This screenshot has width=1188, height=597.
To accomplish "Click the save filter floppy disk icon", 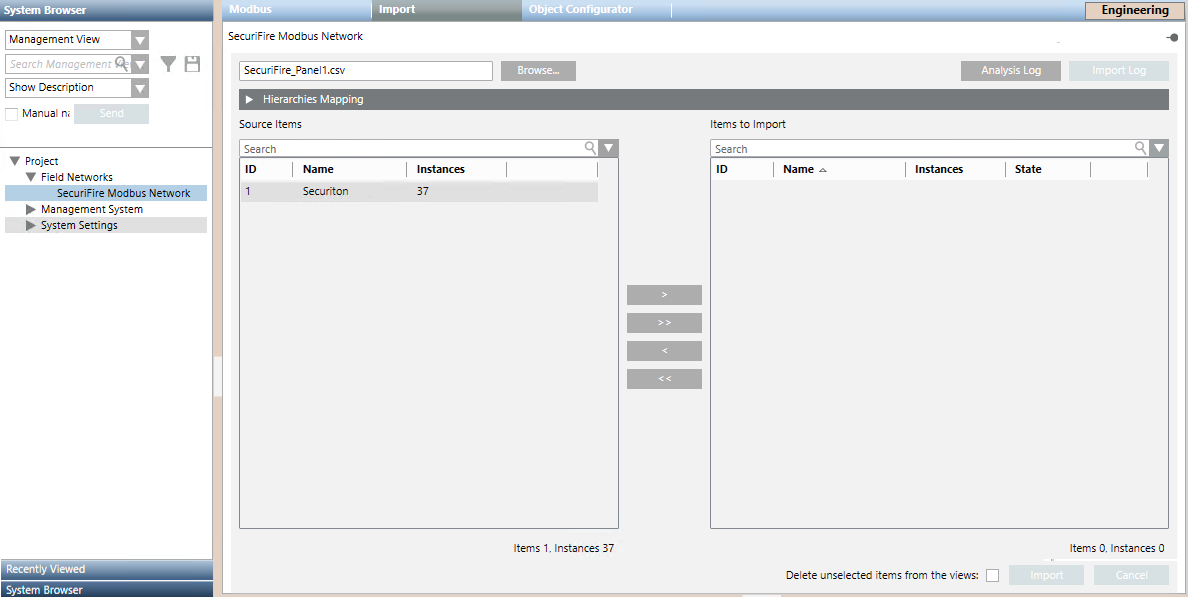I will click(x=191, y=63).
